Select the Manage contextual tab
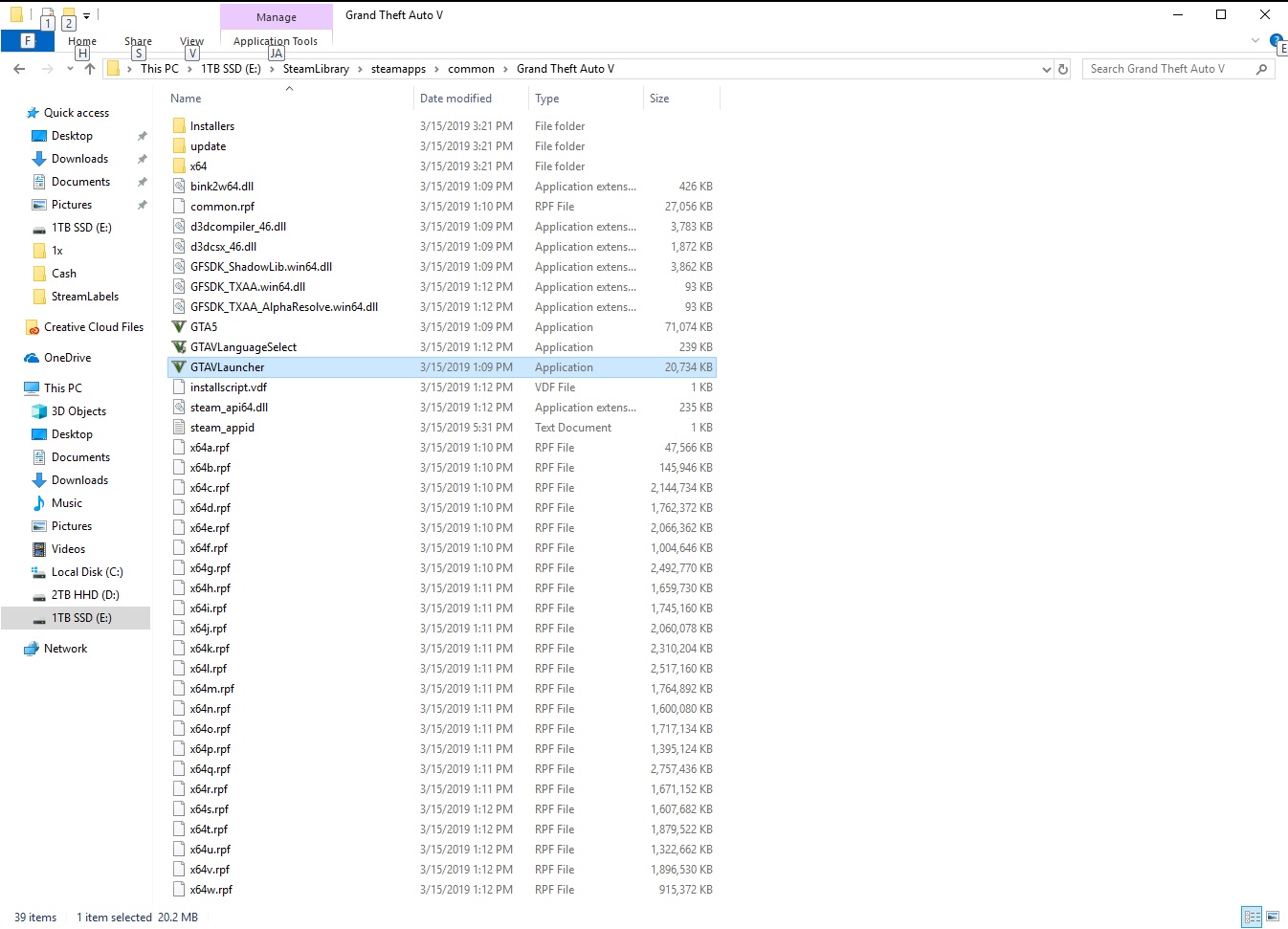Screen dimensions: 1288x929 [277, 17]
